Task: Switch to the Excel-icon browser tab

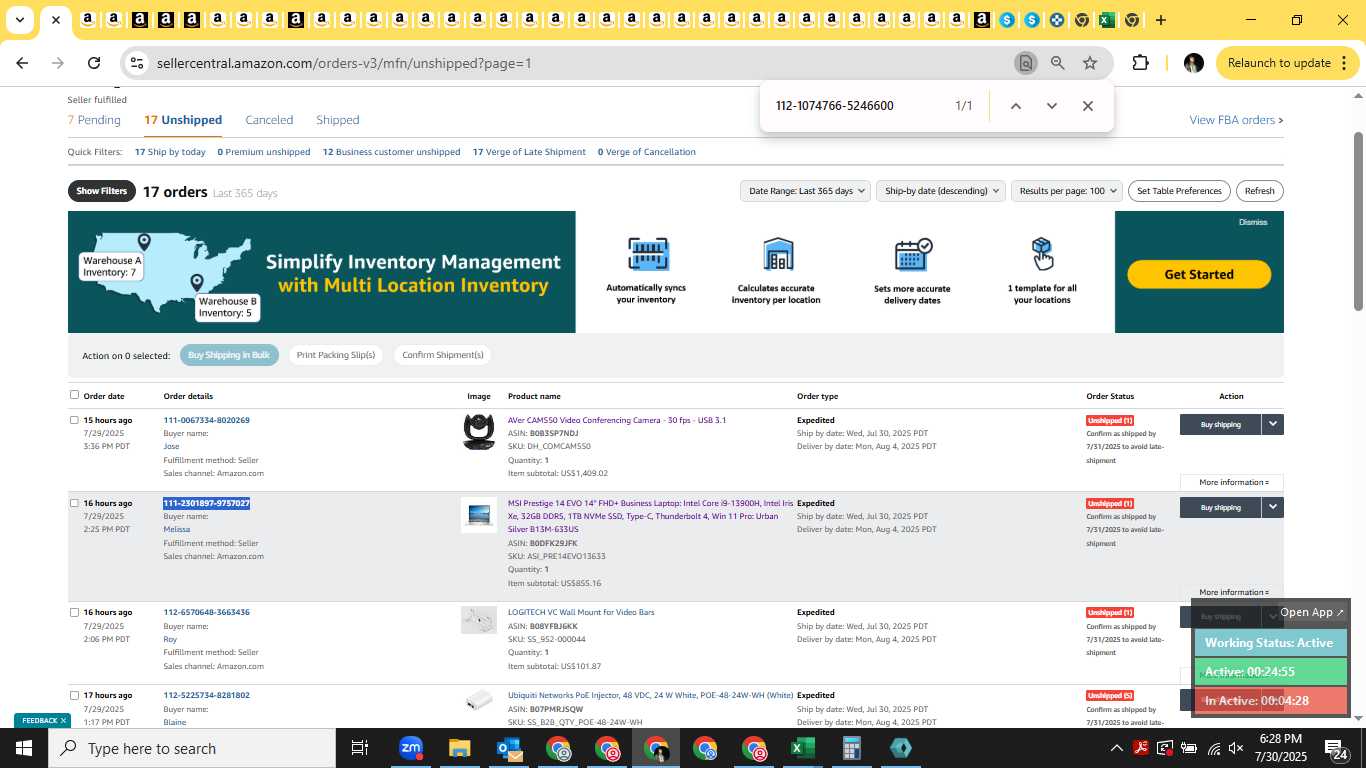Action: pyautogui.click(x=1106, y=20)
